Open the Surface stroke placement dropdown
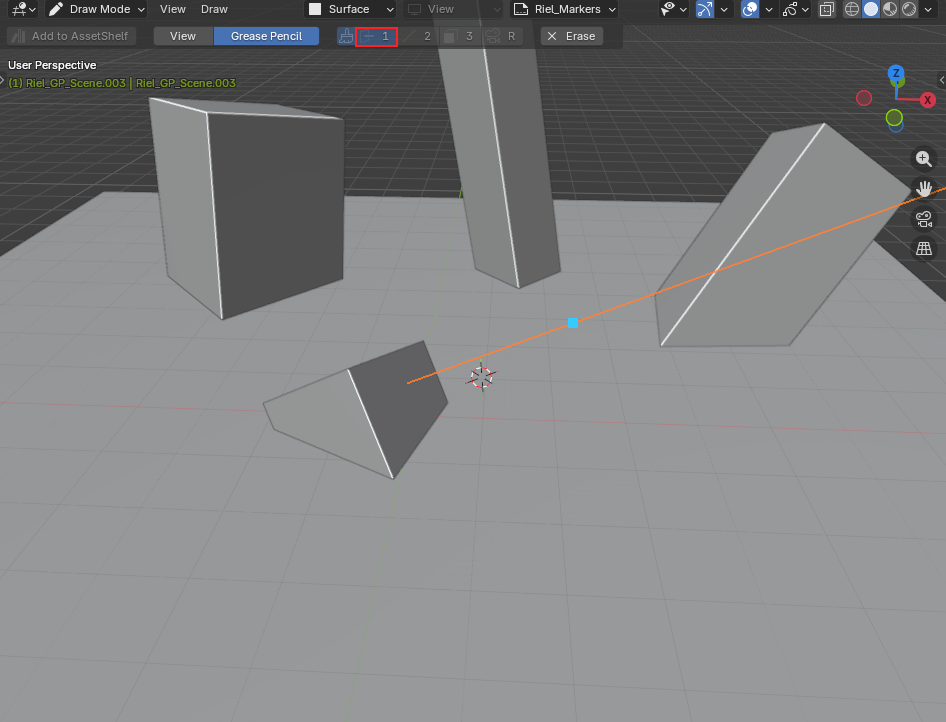The image size is (946, 722). [x=351, y=9]
